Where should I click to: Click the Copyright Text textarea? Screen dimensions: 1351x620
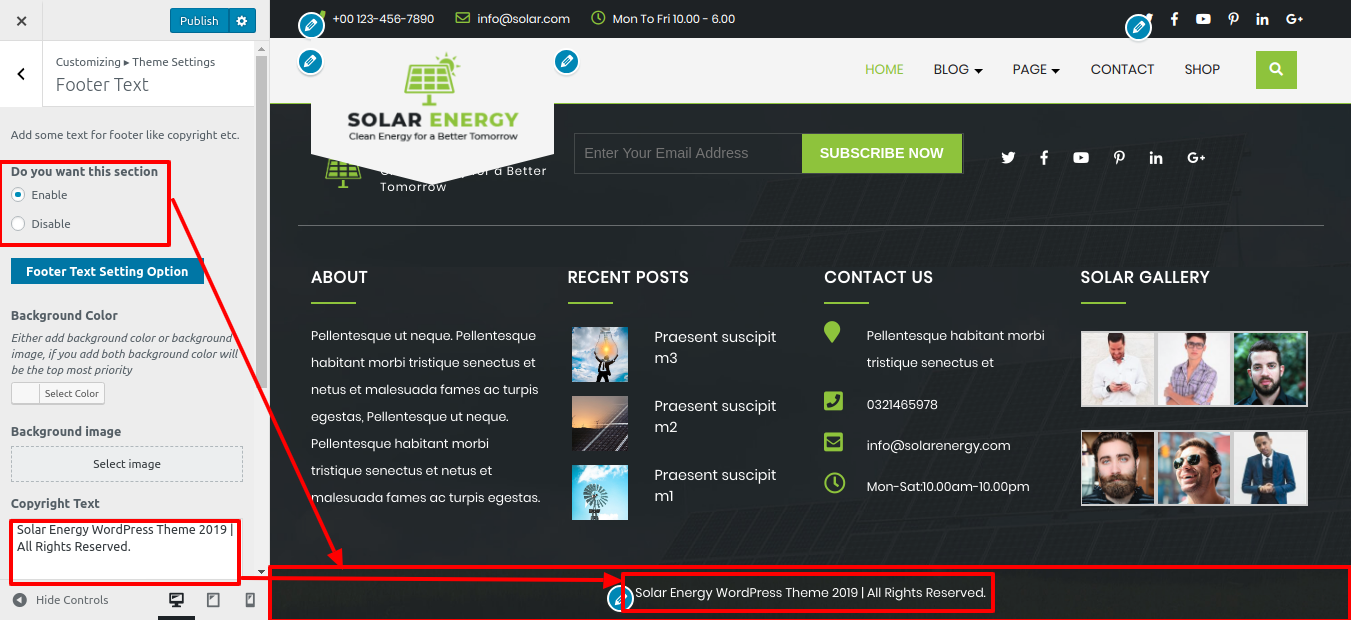125,551
